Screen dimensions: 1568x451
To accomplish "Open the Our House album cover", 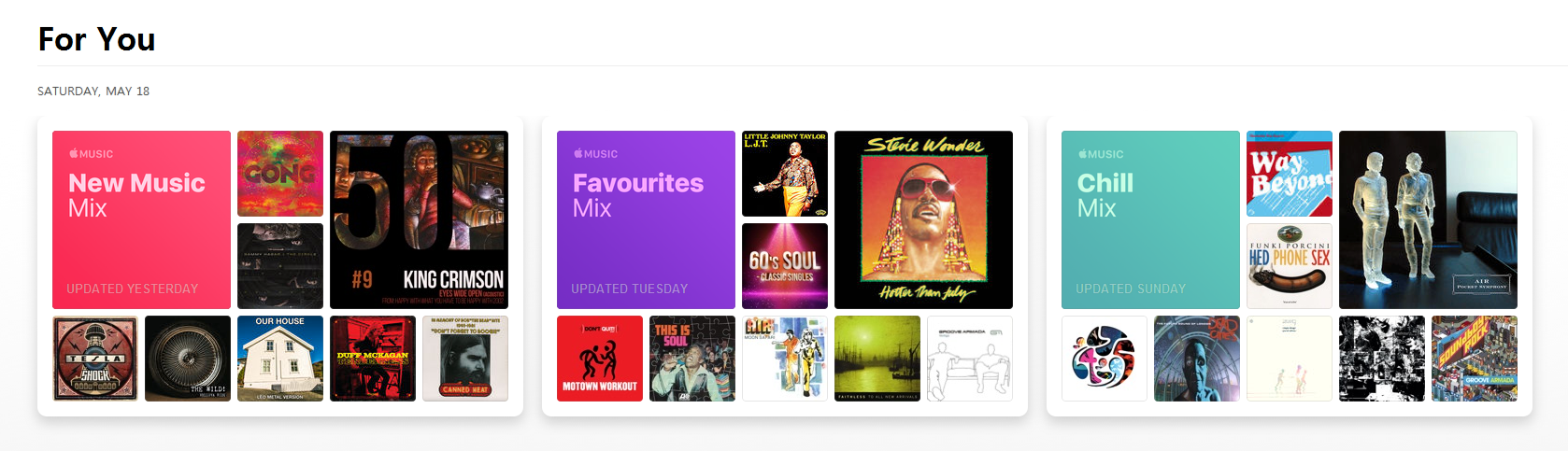I will 280,359.
